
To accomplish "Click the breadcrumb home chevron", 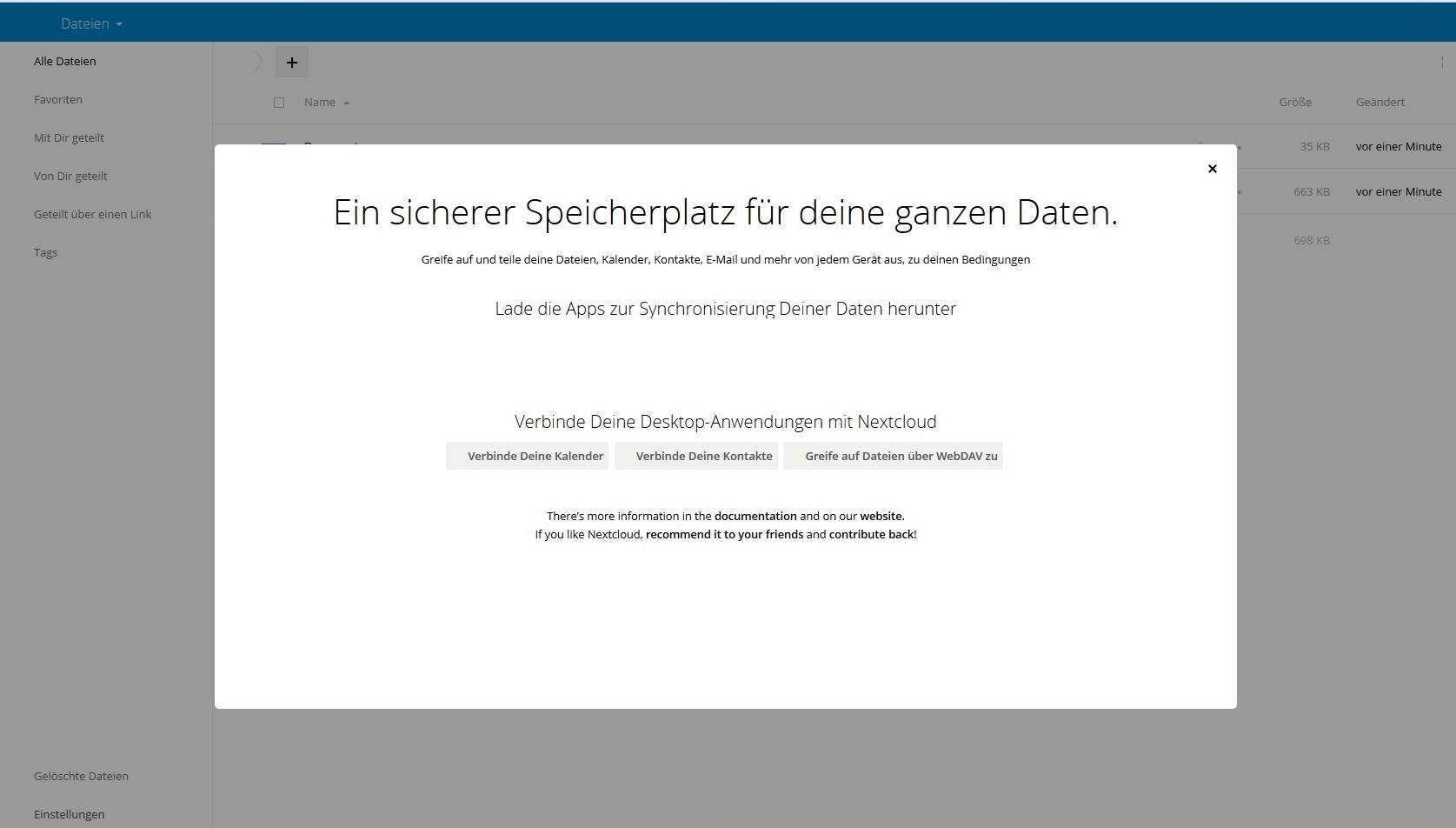I will [258, 62].
